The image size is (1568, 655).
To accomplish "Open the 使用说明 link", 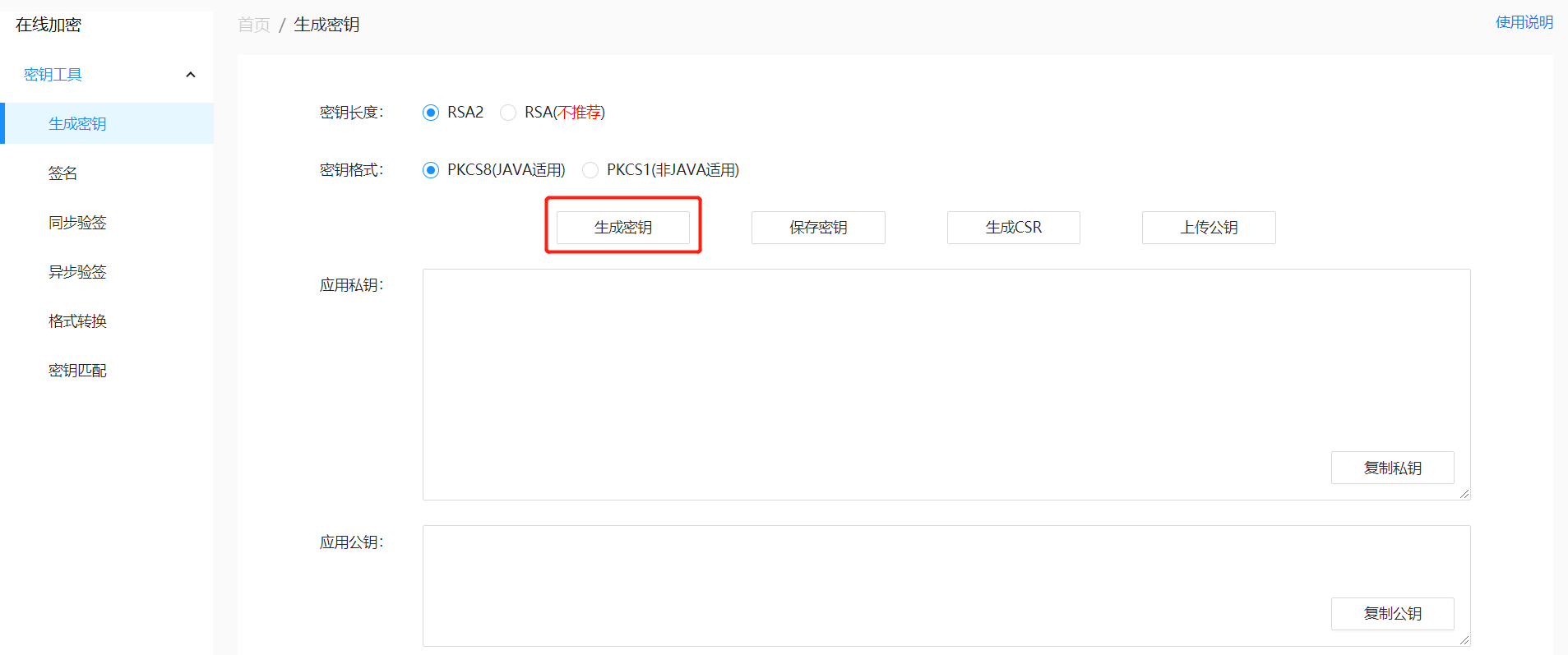I will click(x=1524, y=22).
